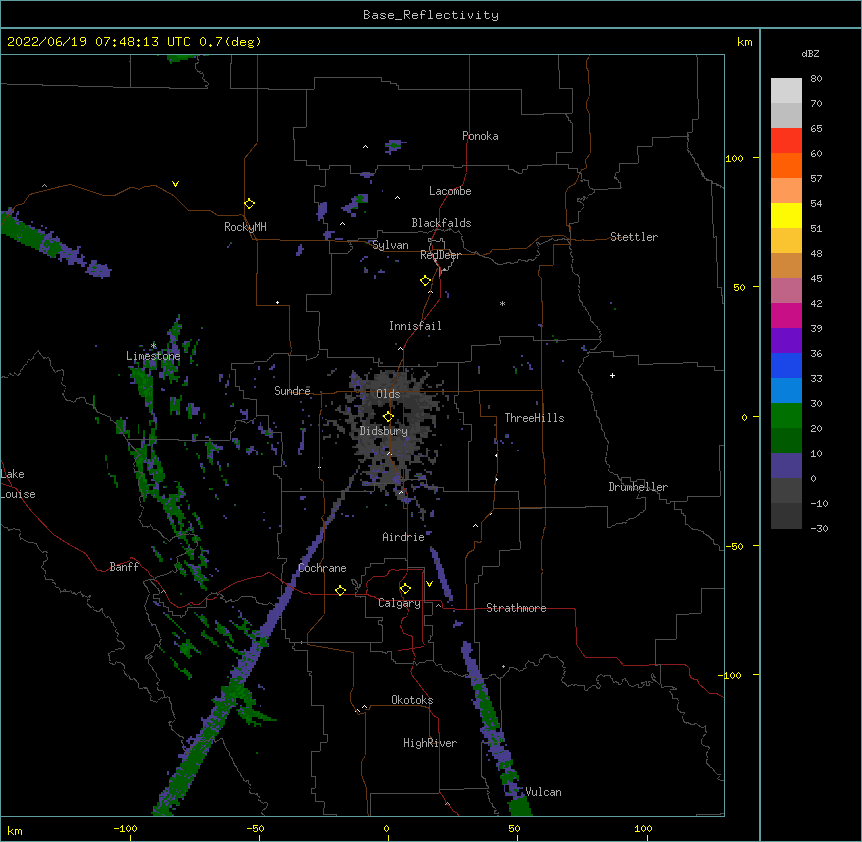Click the Didsbury town label

pos(383,431)
